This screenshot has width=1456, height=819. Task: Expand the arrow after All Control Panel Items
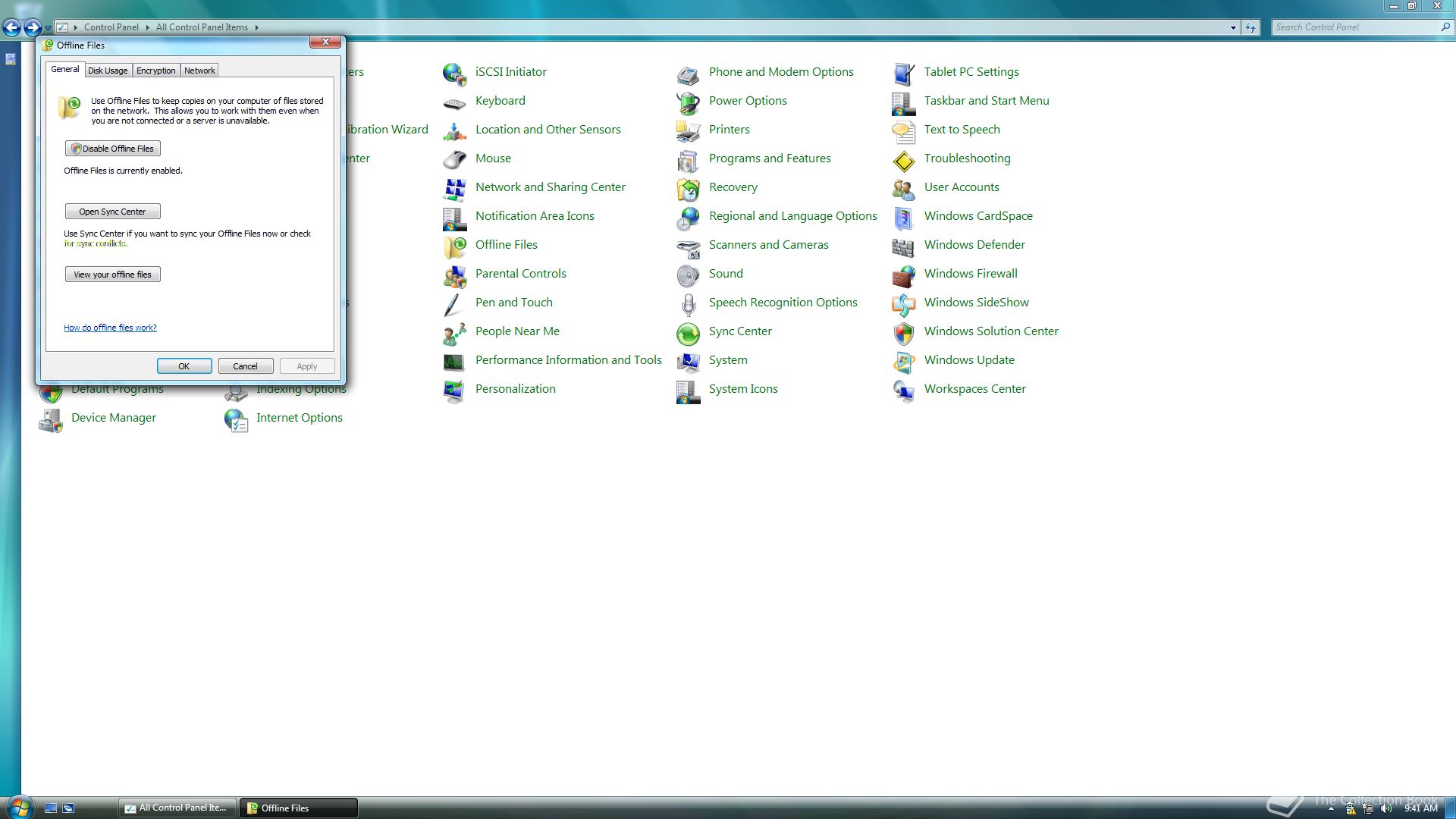coord(256,27)
